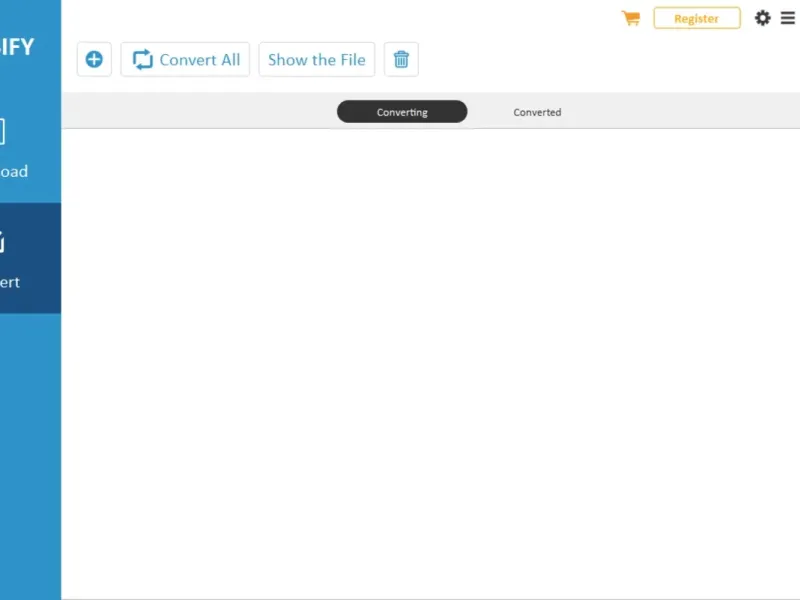Open the orange shopping cart icon
Viewport: 800px width, 600px height.
(631, 18)
